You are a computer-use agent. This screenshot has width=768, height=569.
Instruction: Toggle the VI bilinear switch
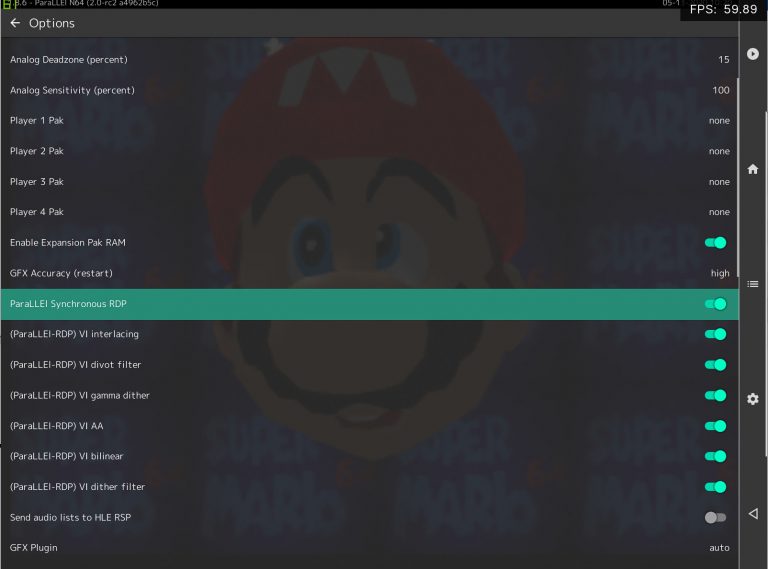[x=715, y=456]
